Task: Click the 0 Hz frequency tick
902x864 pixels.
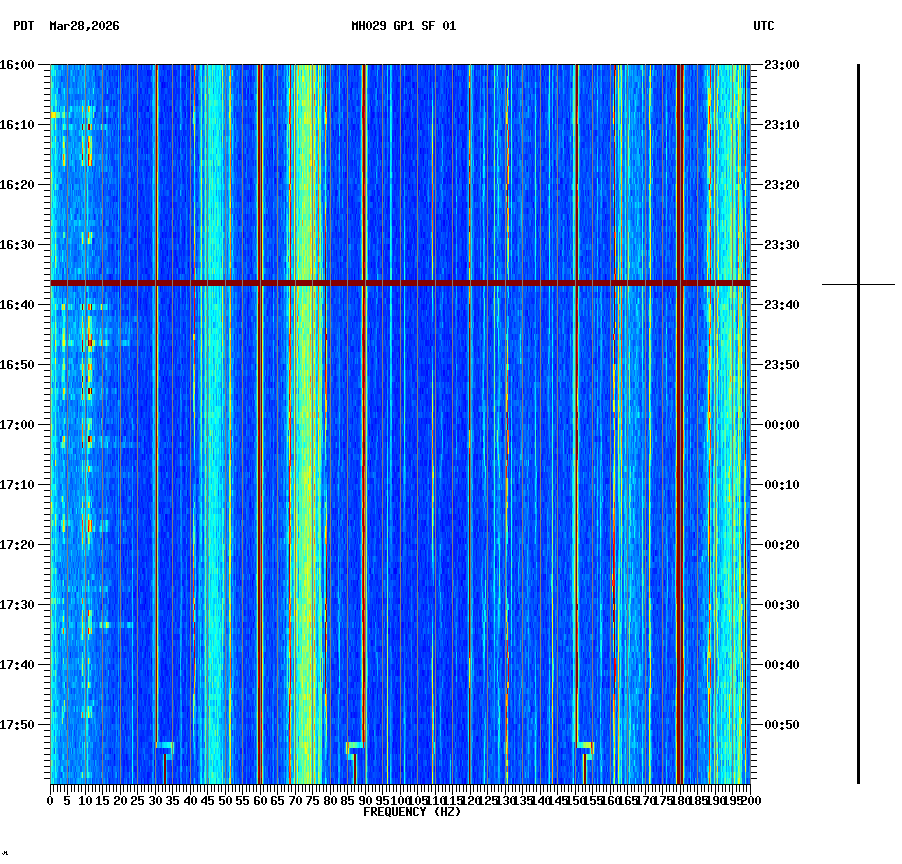Action: tap(50, 800)
